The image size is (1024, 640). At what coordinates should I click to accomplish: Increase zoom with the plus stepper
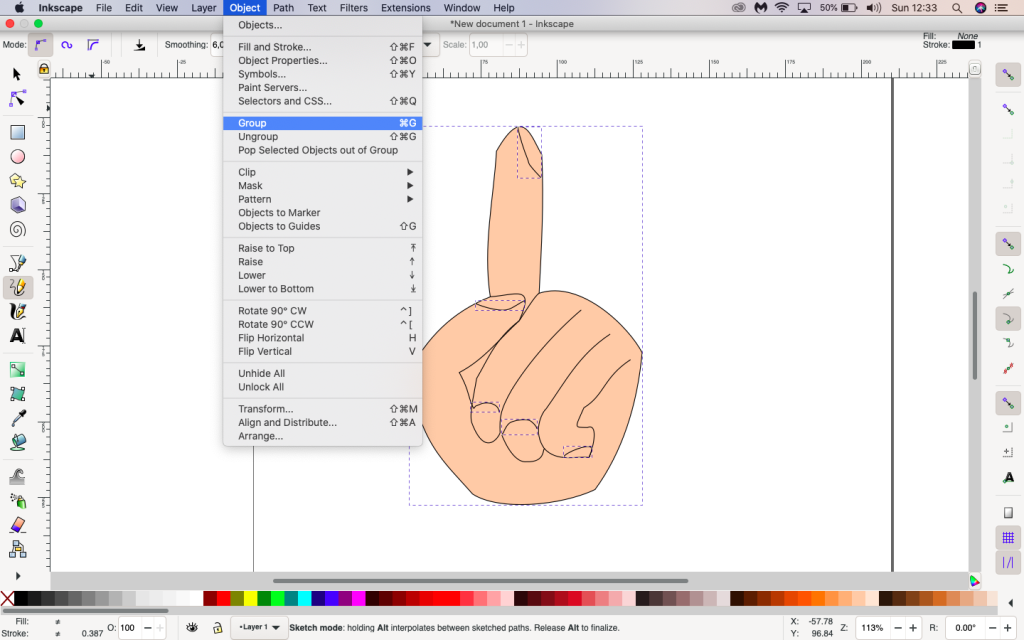coord(913,628)
